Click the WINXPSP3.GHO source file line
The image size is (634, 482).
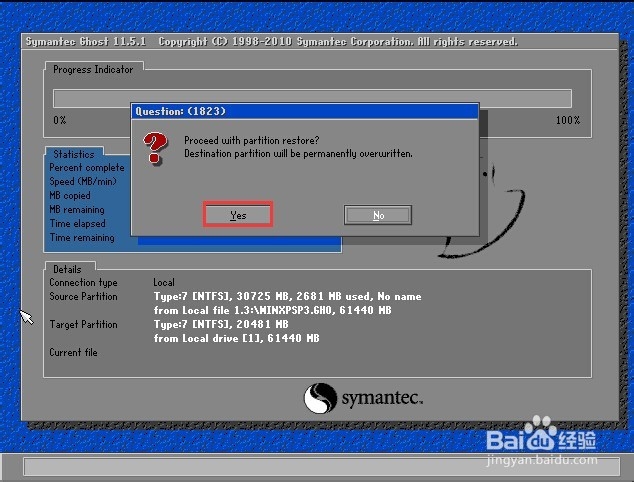(272, 310)
